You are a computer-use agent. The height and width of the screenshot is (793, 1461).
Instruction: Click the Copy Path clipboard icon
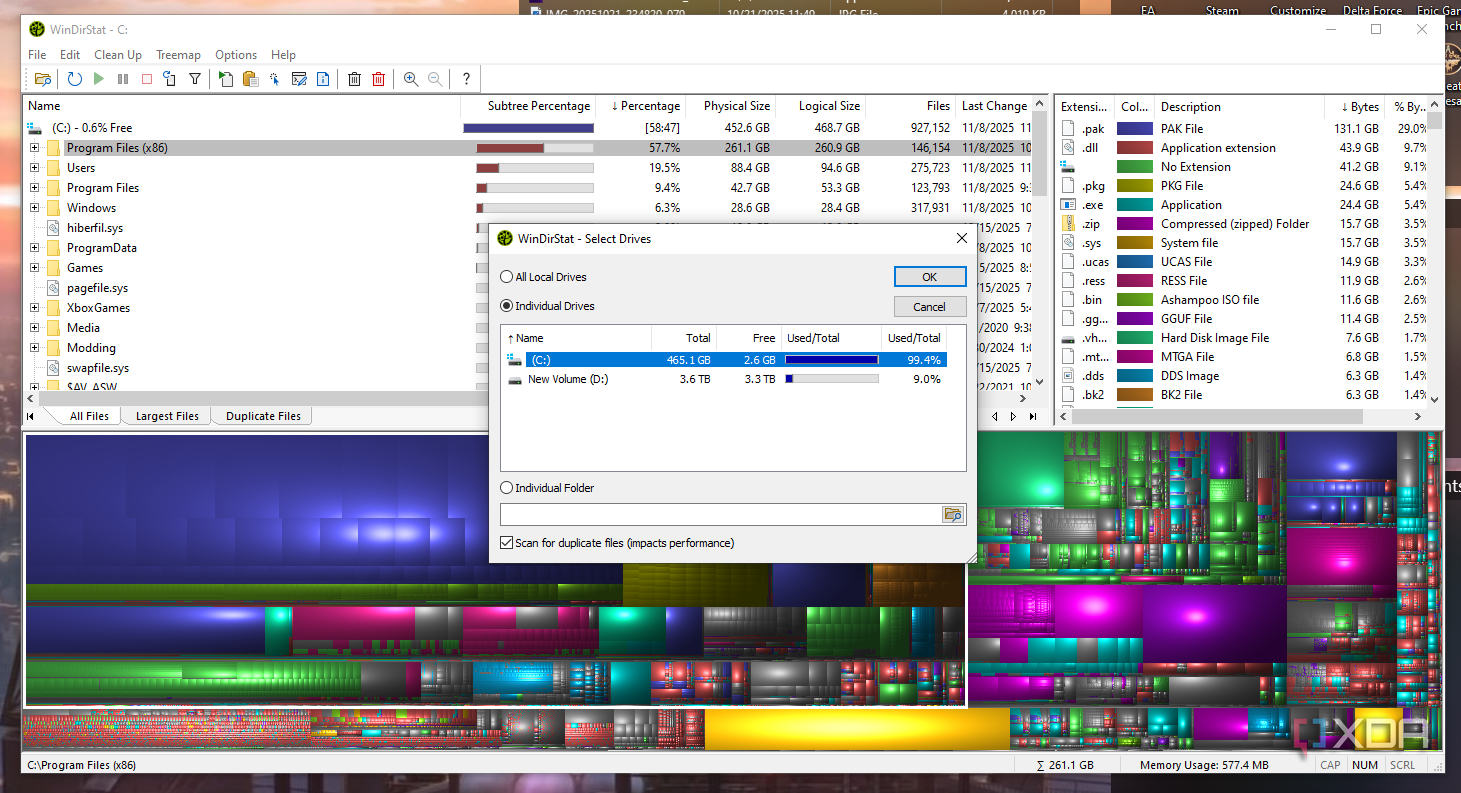251,79
